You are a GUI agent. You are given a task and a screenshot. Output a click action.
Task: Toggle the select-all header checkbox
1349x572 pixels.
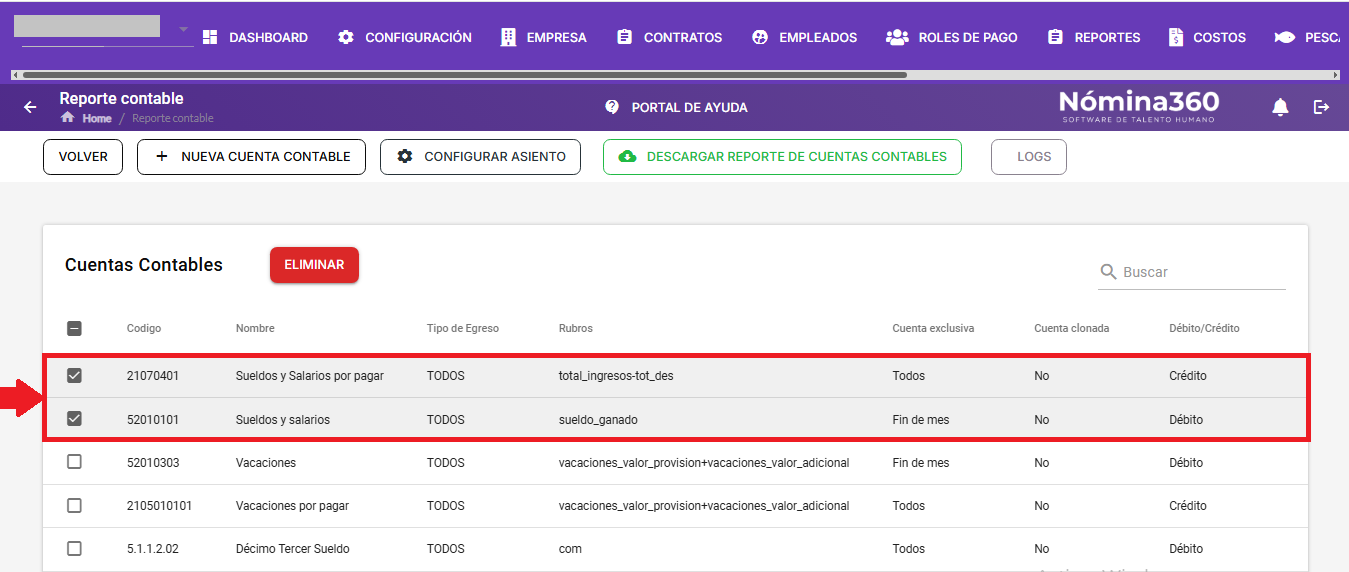[74, 328]
